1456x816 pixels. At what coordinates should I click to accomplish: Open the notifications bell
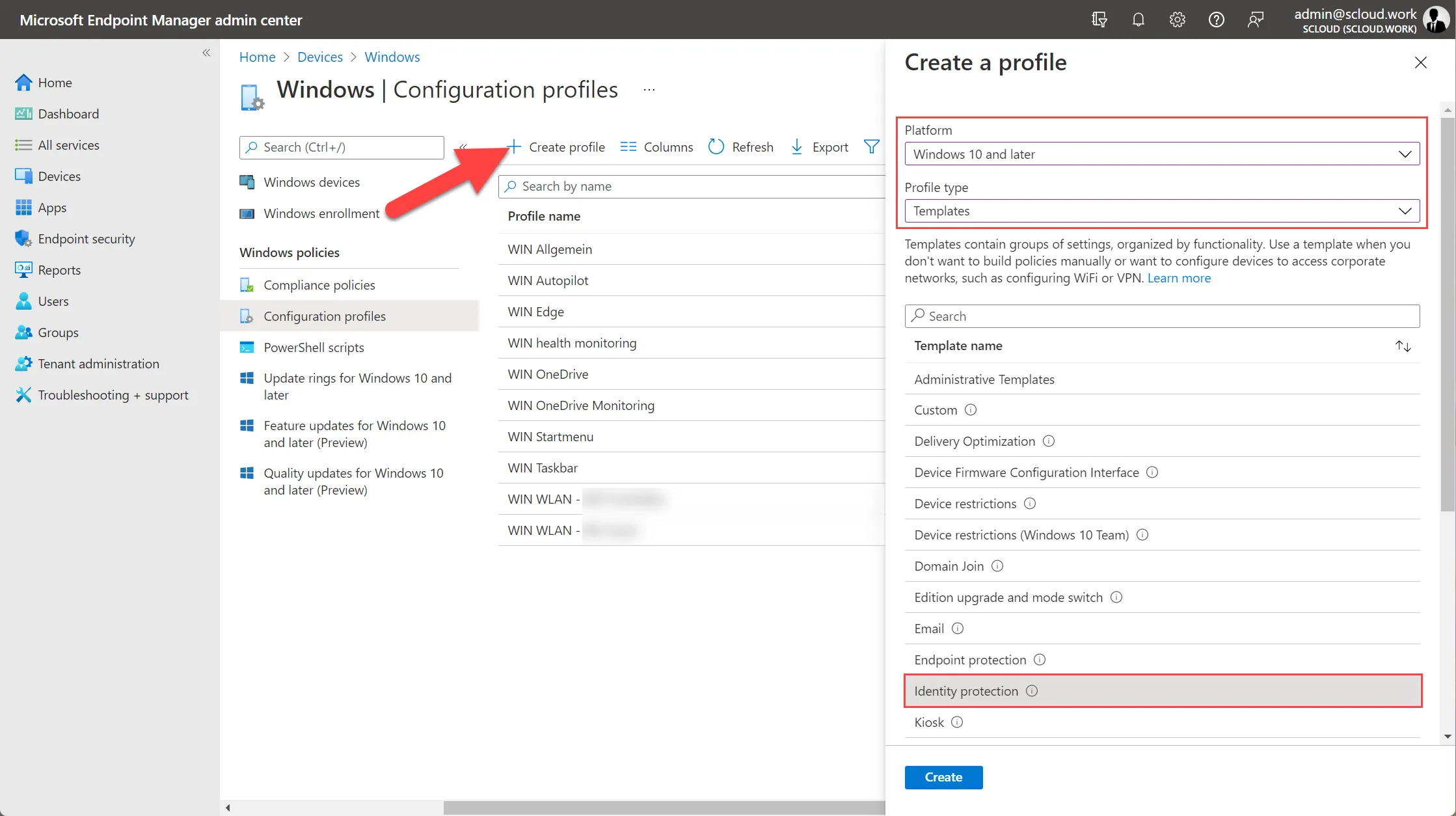point(1139,20)
